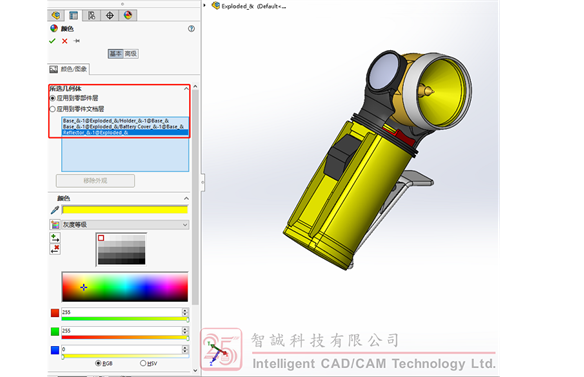Screen dimensions: 584x377
Task: Click the swatch palette icon beside dropdown
Action: pyautogui.click(x=55, y=225)
